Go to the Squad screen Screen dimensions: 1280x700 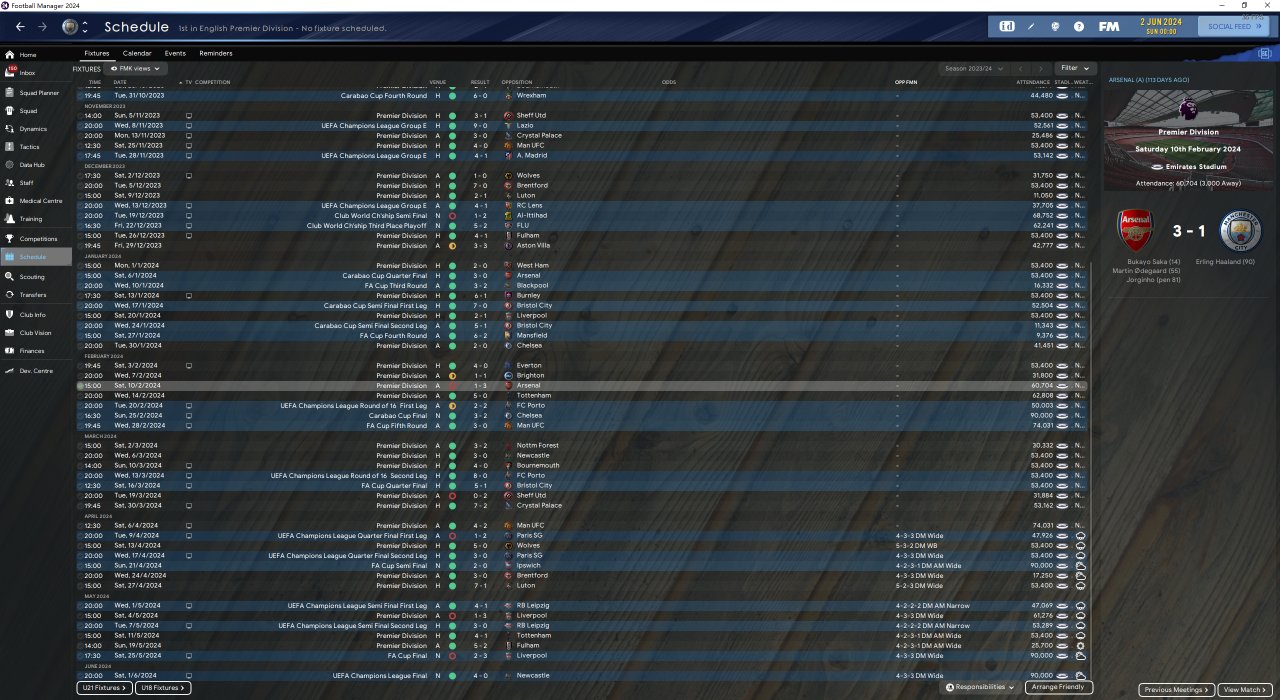click(36, 111)
